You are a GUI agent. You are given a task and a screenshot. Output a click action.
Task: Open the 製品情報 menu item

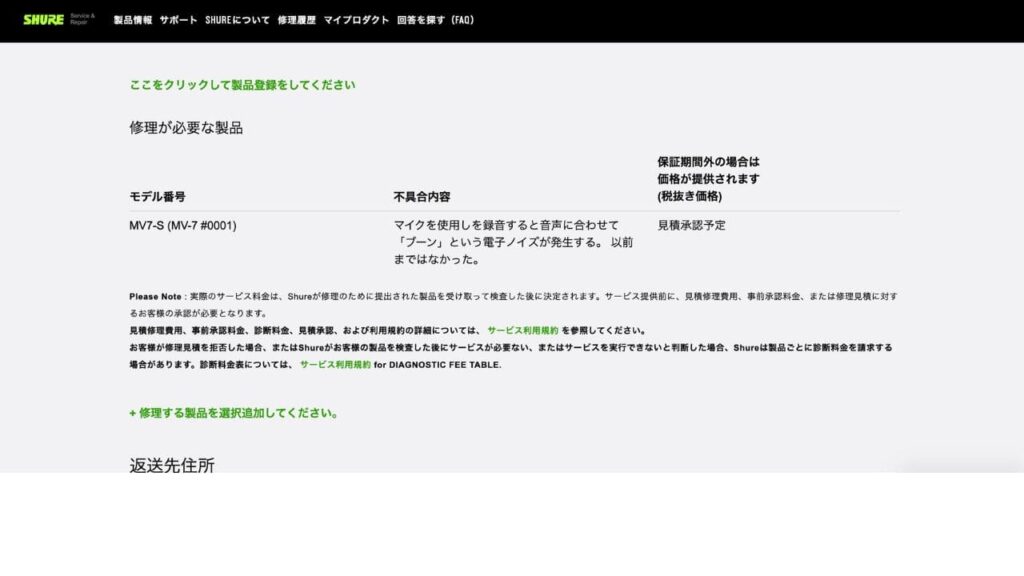(x=133, y=20)
